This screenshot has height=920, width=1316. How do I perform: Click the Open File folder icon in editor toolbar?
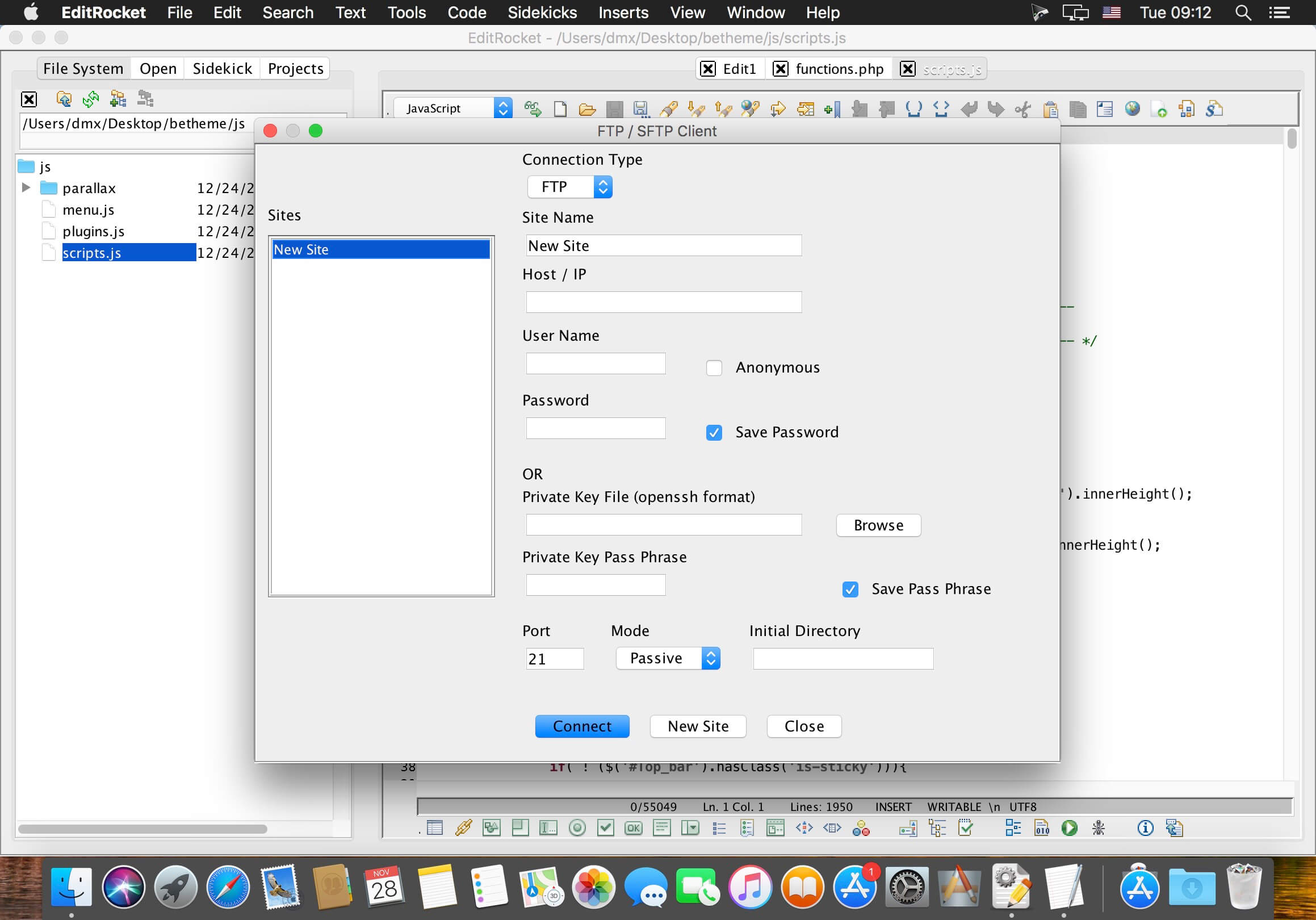tap(587, 108)
